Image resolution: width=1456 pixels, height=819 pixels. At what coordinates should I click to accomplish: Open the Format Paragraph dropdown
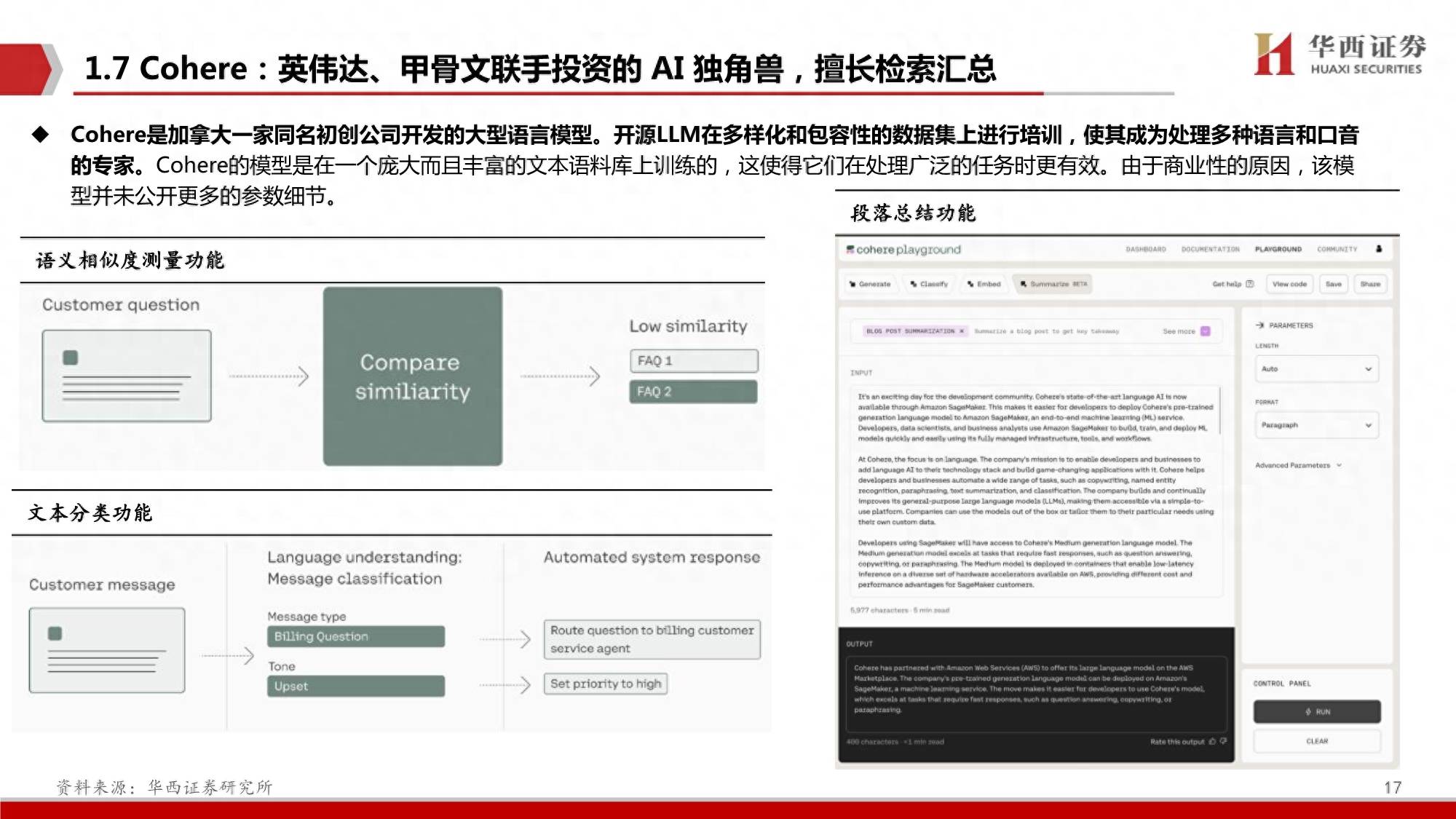(1317, 425)
